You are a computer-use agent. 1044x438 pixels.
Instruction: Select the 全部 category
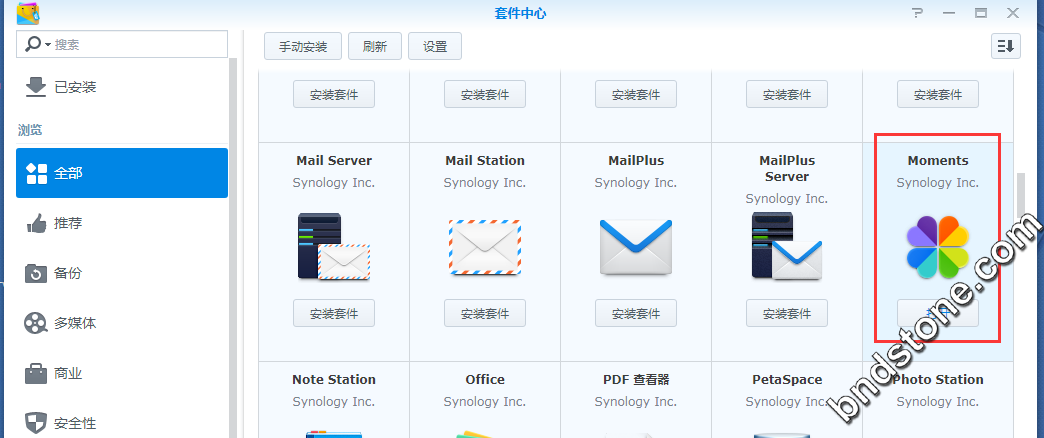[x=122, y=173]
